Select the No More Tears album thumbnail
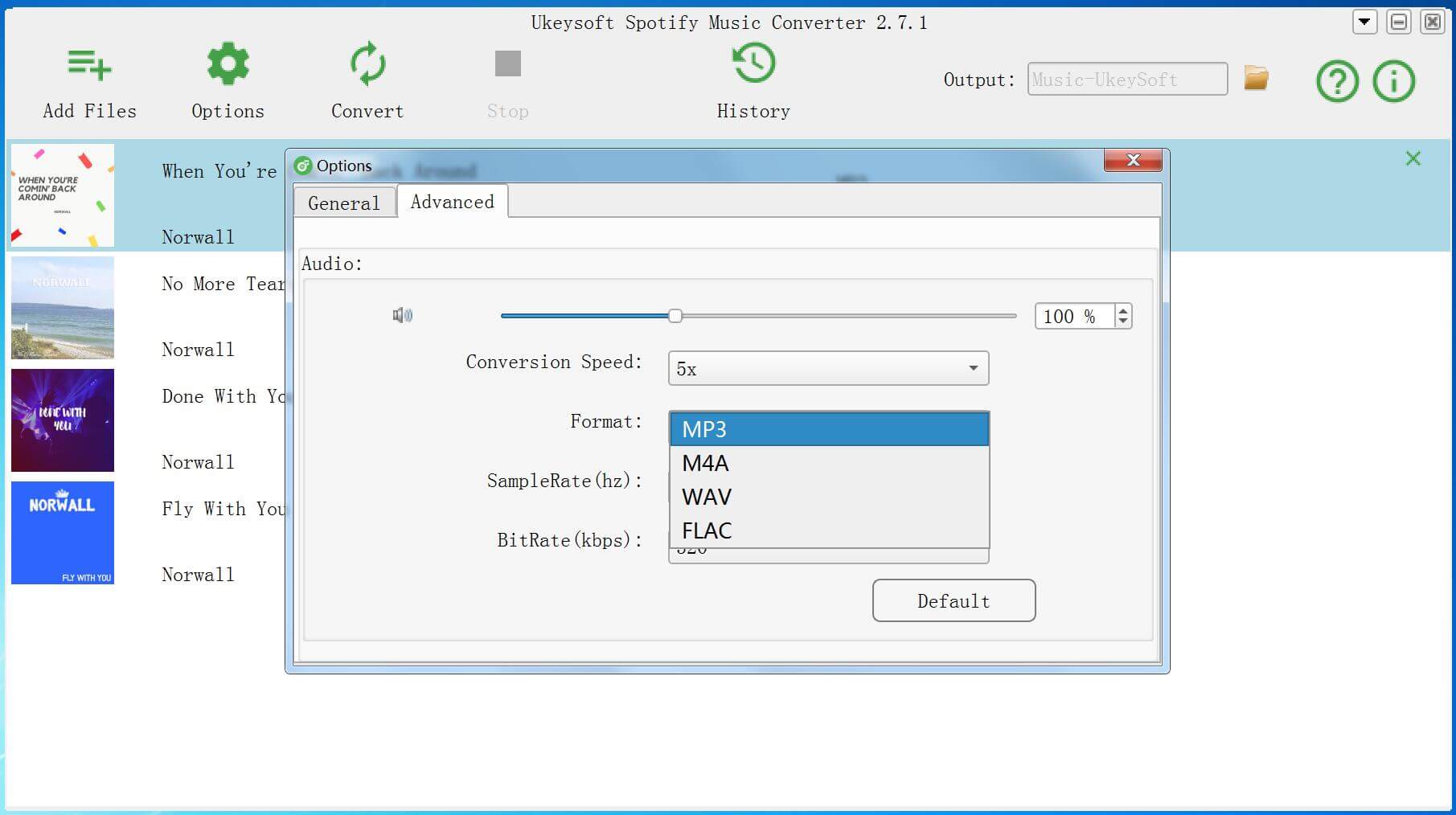Viewport: 1456px width, 815px height. tap(63, 308)
